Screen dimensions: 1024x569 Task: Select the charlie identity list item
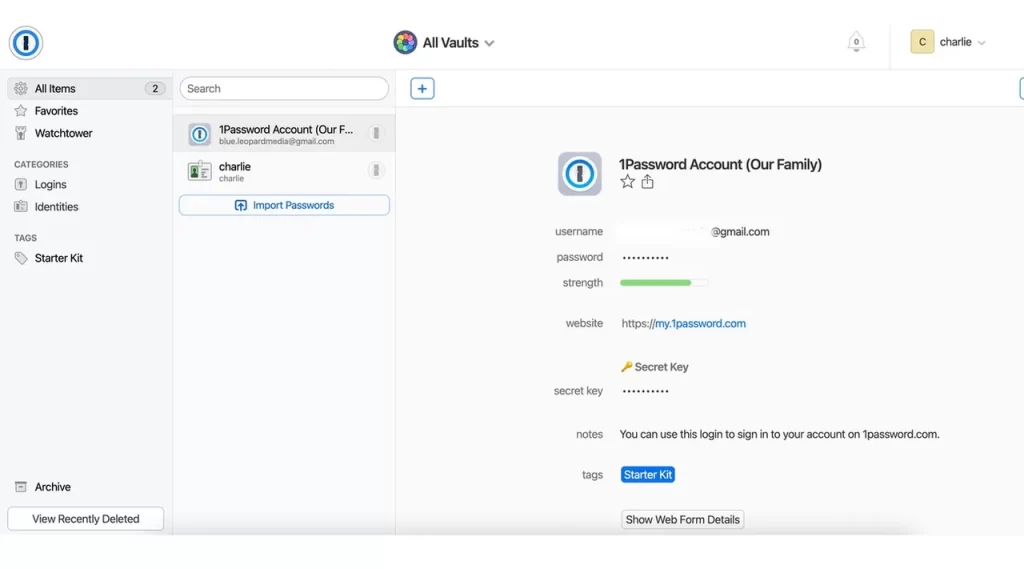(284, 171)
